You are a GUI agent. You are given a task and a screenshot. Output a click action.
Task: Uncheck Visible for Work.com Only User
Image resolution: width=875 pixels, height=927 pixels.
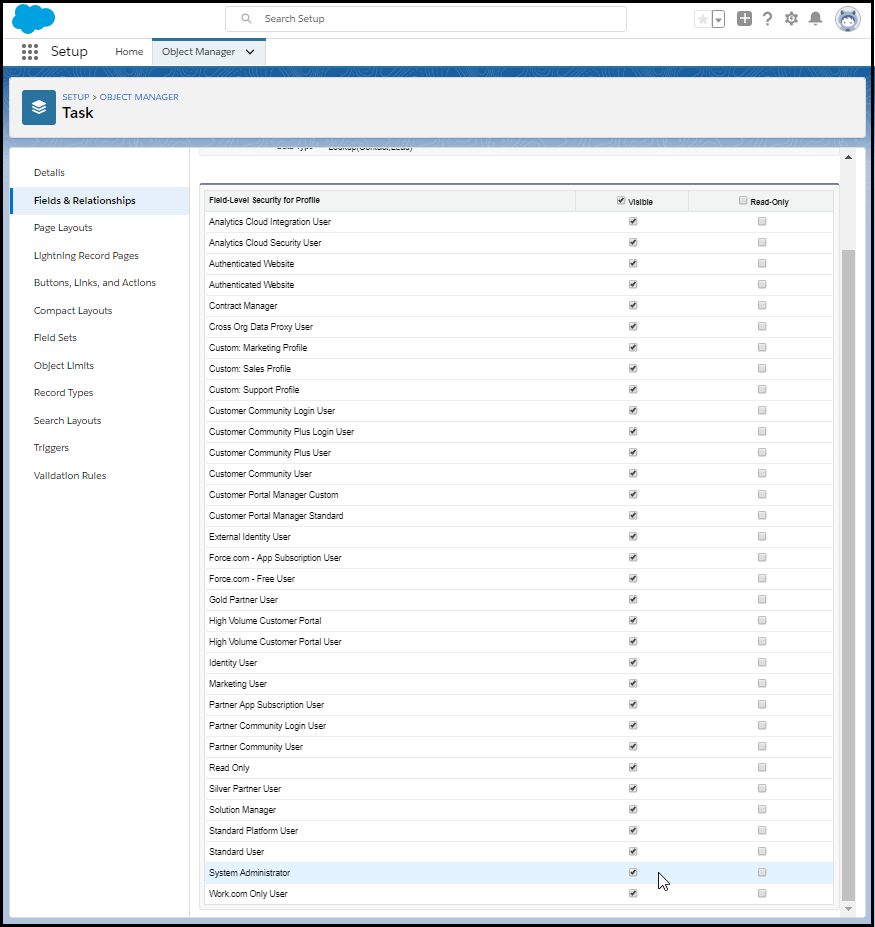coord(633,893)
